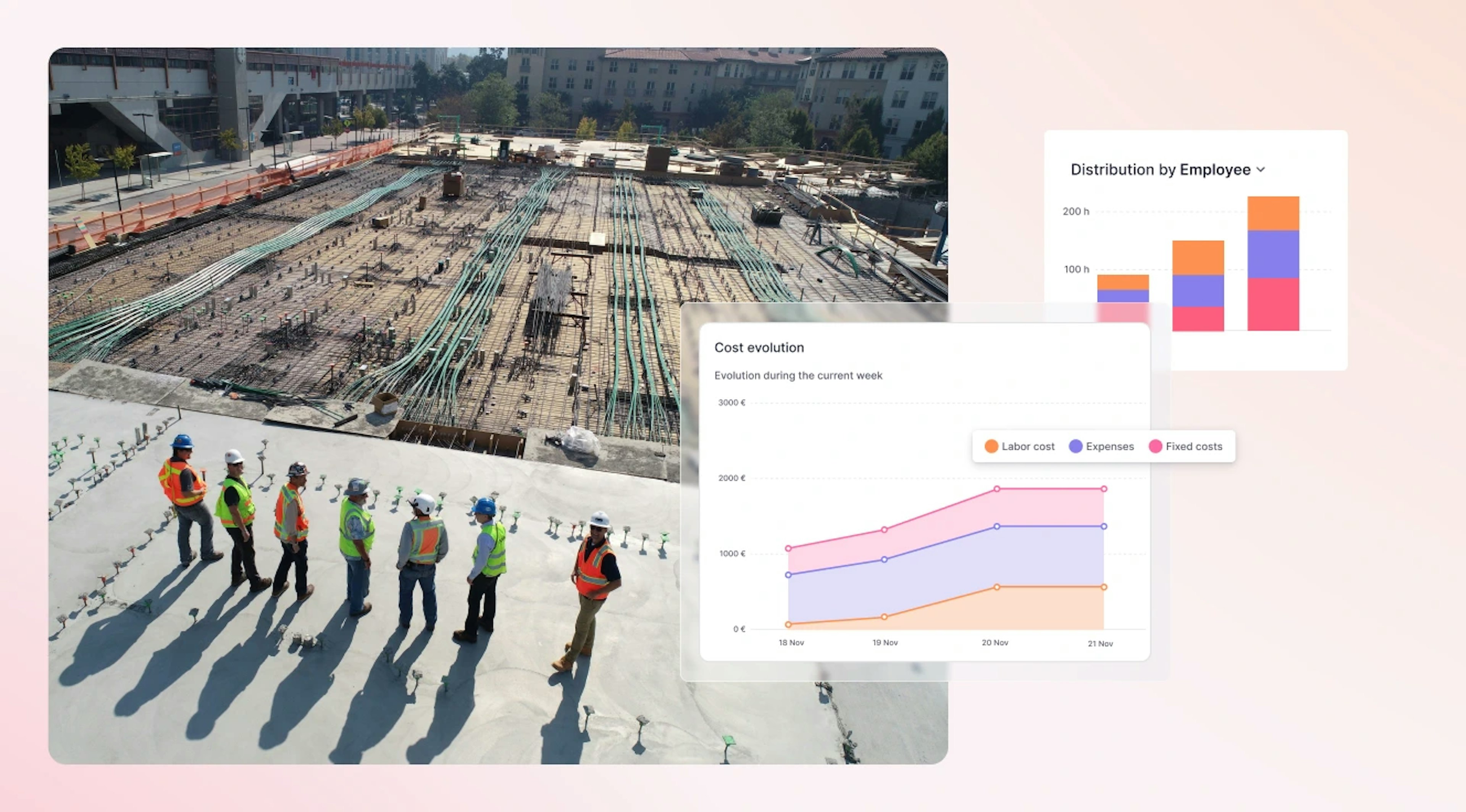This screenshot has width=1466, height=812.
Task: Click the 1000 € axis label
Action: pos(732,554)
